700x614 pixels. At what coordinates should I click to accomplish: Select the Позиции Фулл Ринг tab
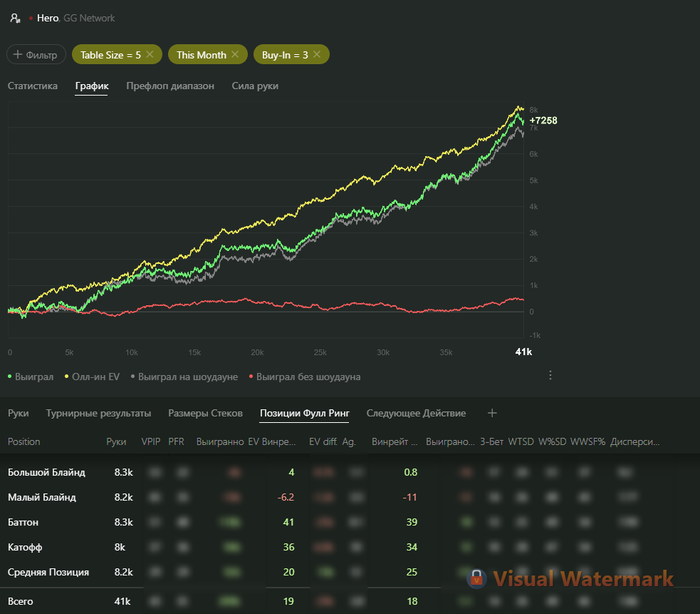coord(304,413)
